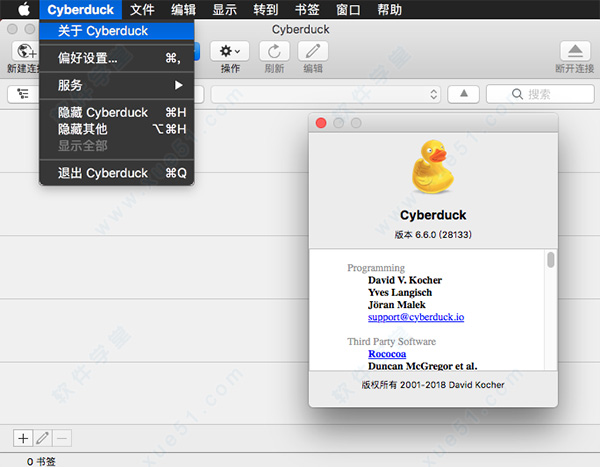Click the version 6.6.0 (28133) text
This screenshot has width=600, height=467.
(433, 235)
